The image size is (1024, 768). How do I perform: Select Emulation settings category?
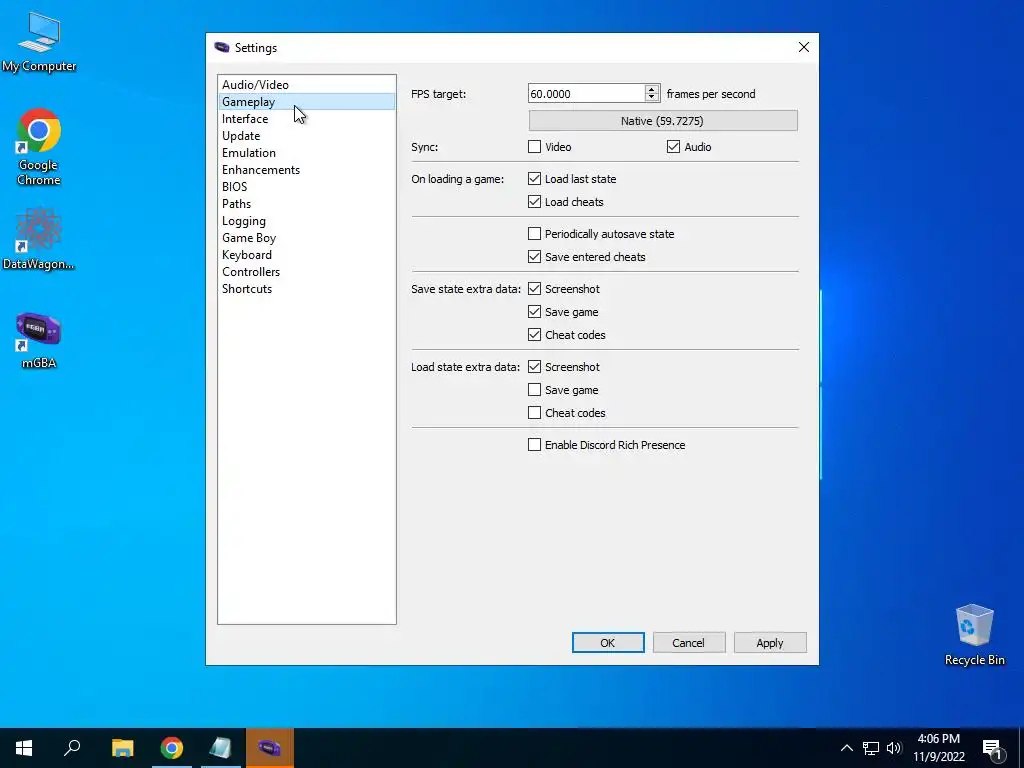tap(306, 153)
